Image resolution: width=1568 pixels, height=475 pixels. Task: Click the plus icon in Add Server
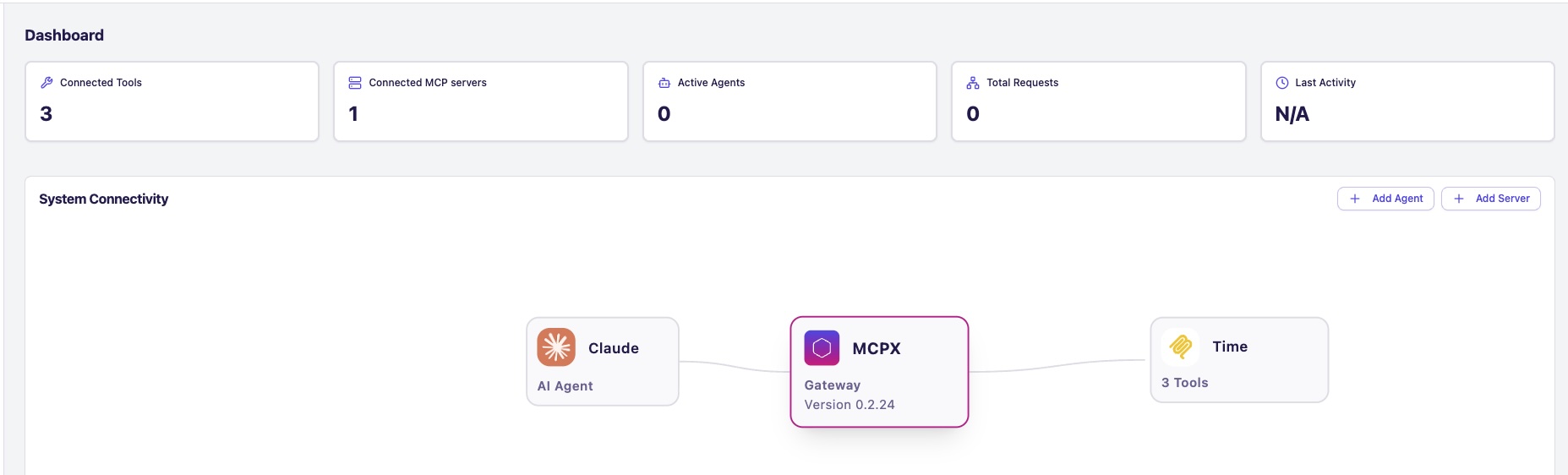click(1459, 199)
